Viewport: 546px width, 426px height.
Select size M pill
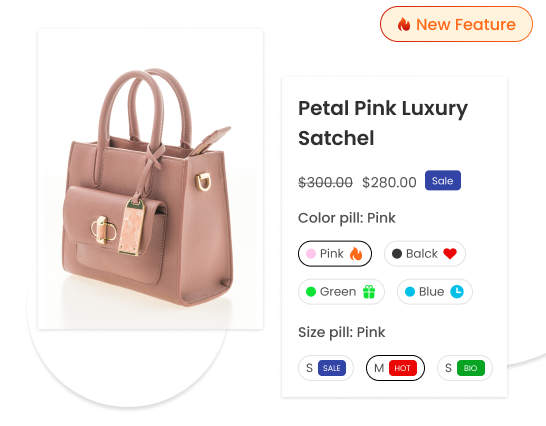(395, 368)
